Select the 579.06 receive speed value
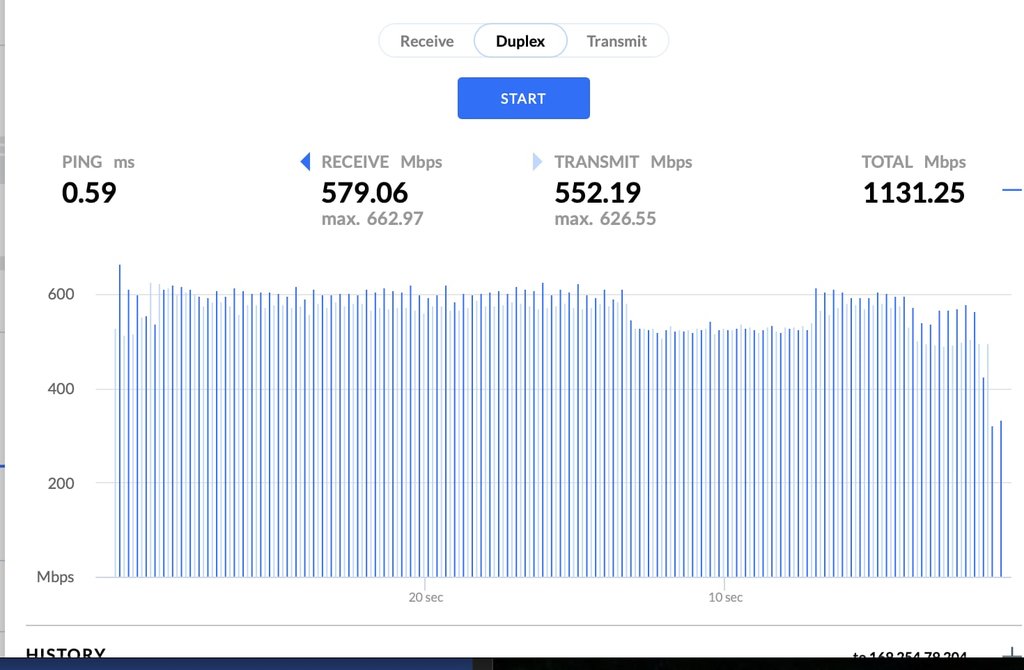The height and width of the screenshot is (670, 1024). (x=364, y=192)
